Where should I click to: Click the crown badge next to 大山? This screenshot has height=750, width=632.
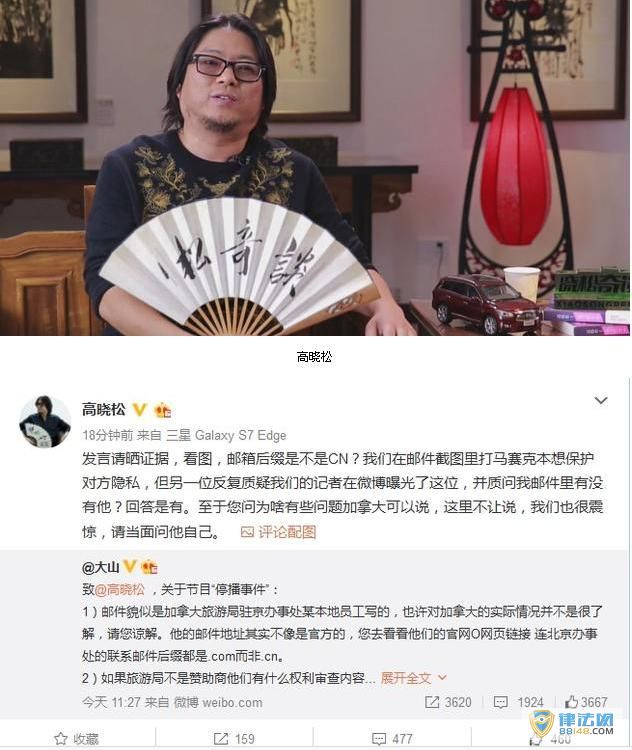coord(149,567)
